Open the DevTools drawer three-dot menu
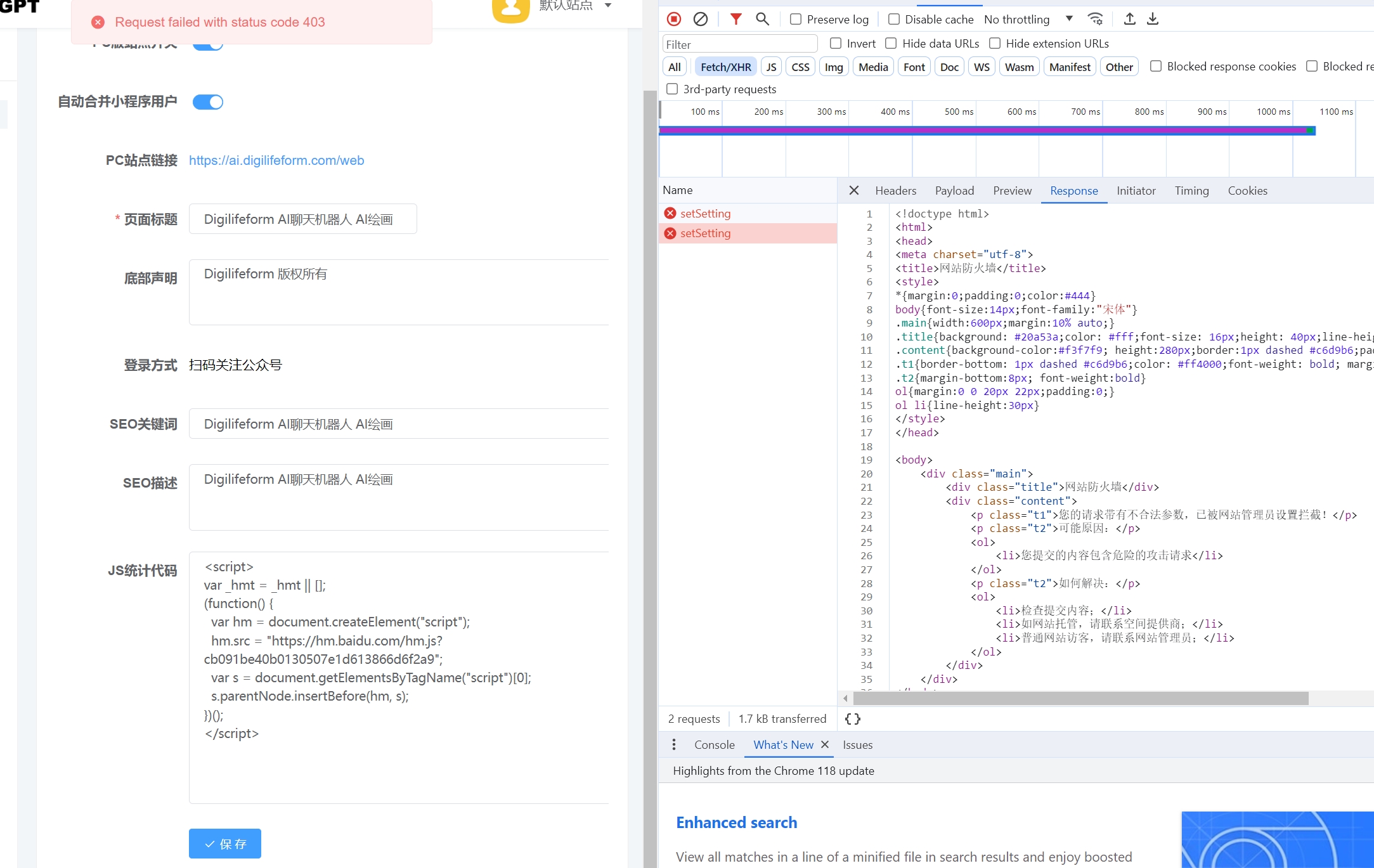This screenshot has height=868, width=1374. coord(673,744)
